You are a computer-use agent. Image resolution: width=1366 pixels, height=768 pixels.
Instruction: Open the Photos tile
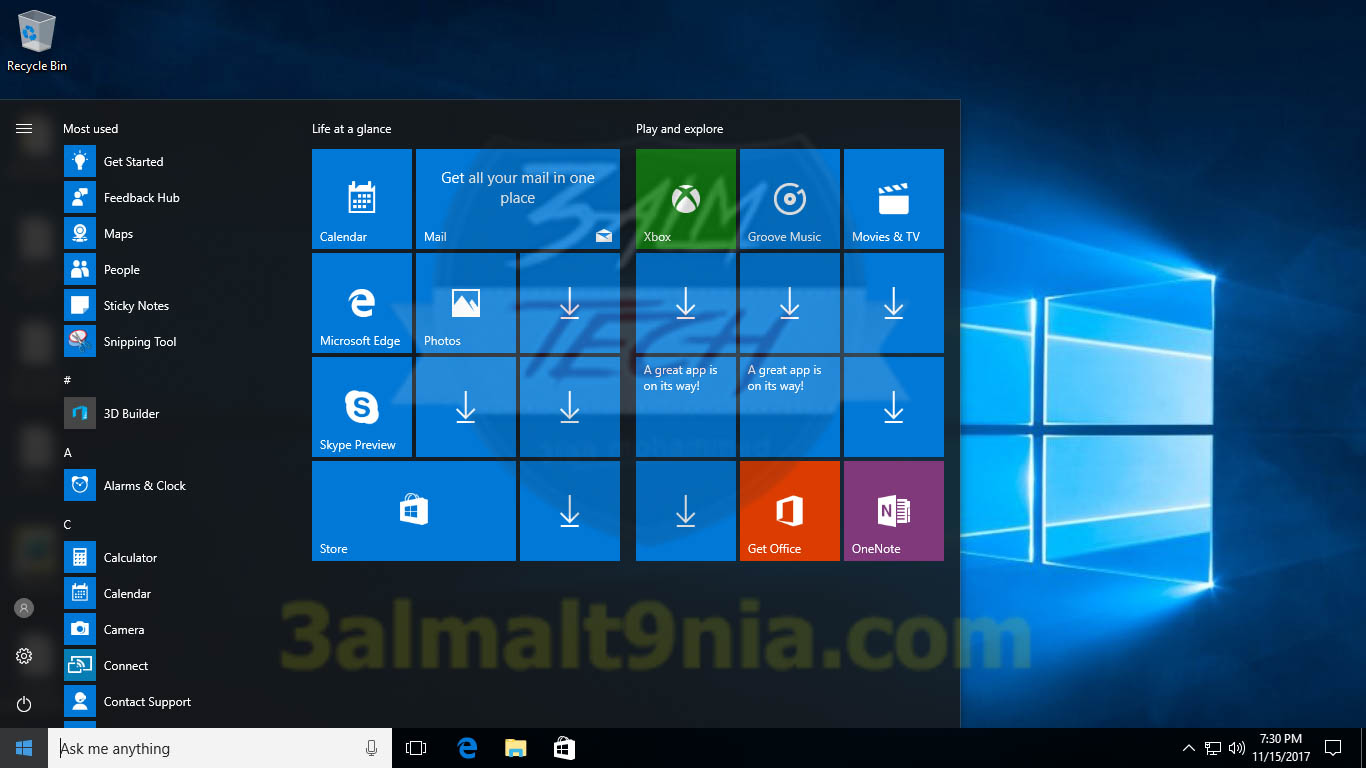point(466,303)
